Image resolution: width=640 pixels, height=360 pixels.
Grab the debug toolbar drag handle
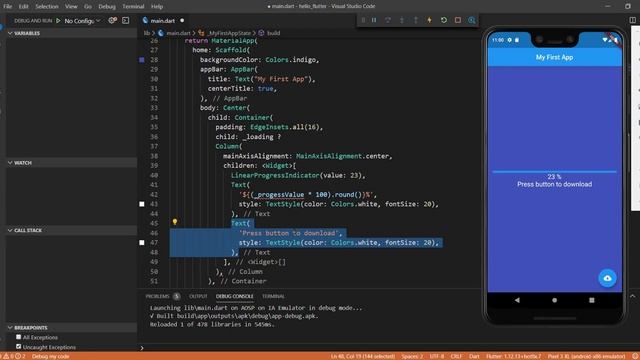[x=363, y=20]
